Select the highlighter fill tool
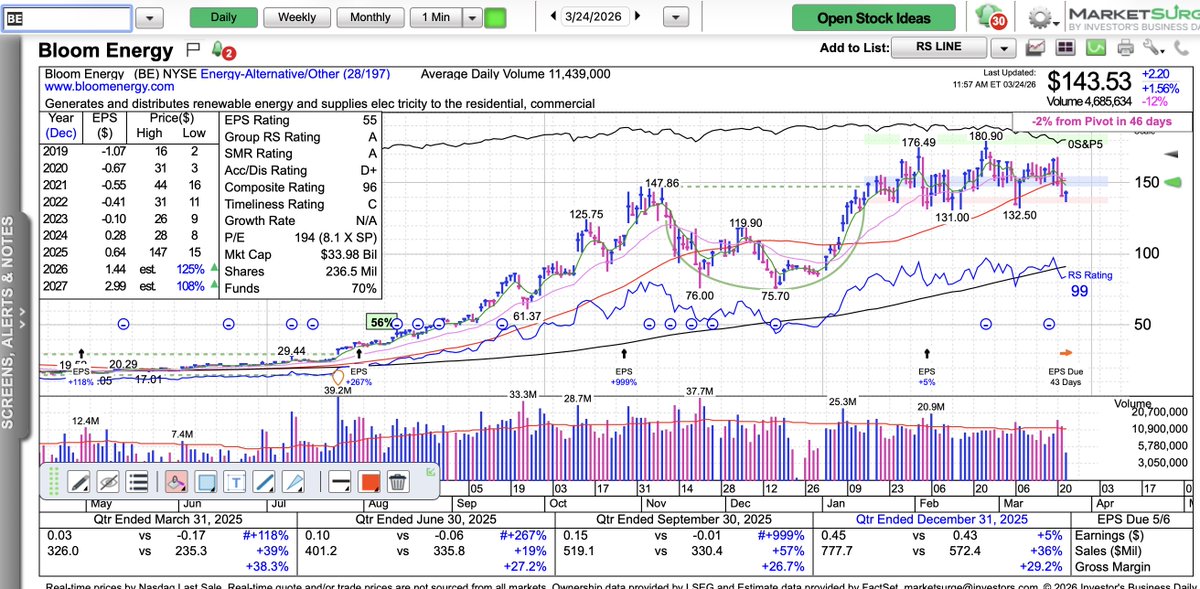This screenshot has height=589, width=1200. 175,481
